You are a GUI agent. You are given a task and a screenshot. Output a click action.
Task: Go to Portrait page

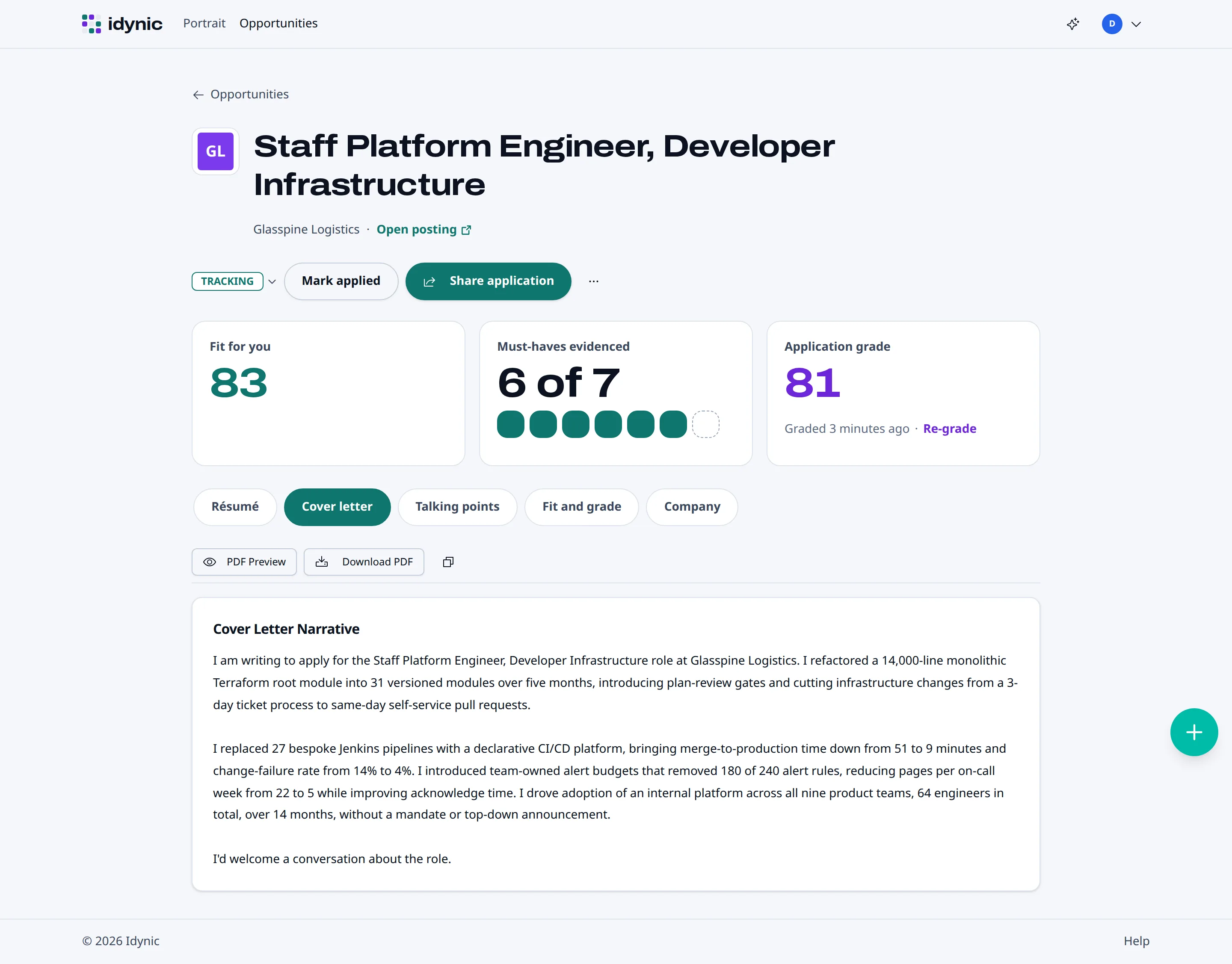(x=204, y=23)
